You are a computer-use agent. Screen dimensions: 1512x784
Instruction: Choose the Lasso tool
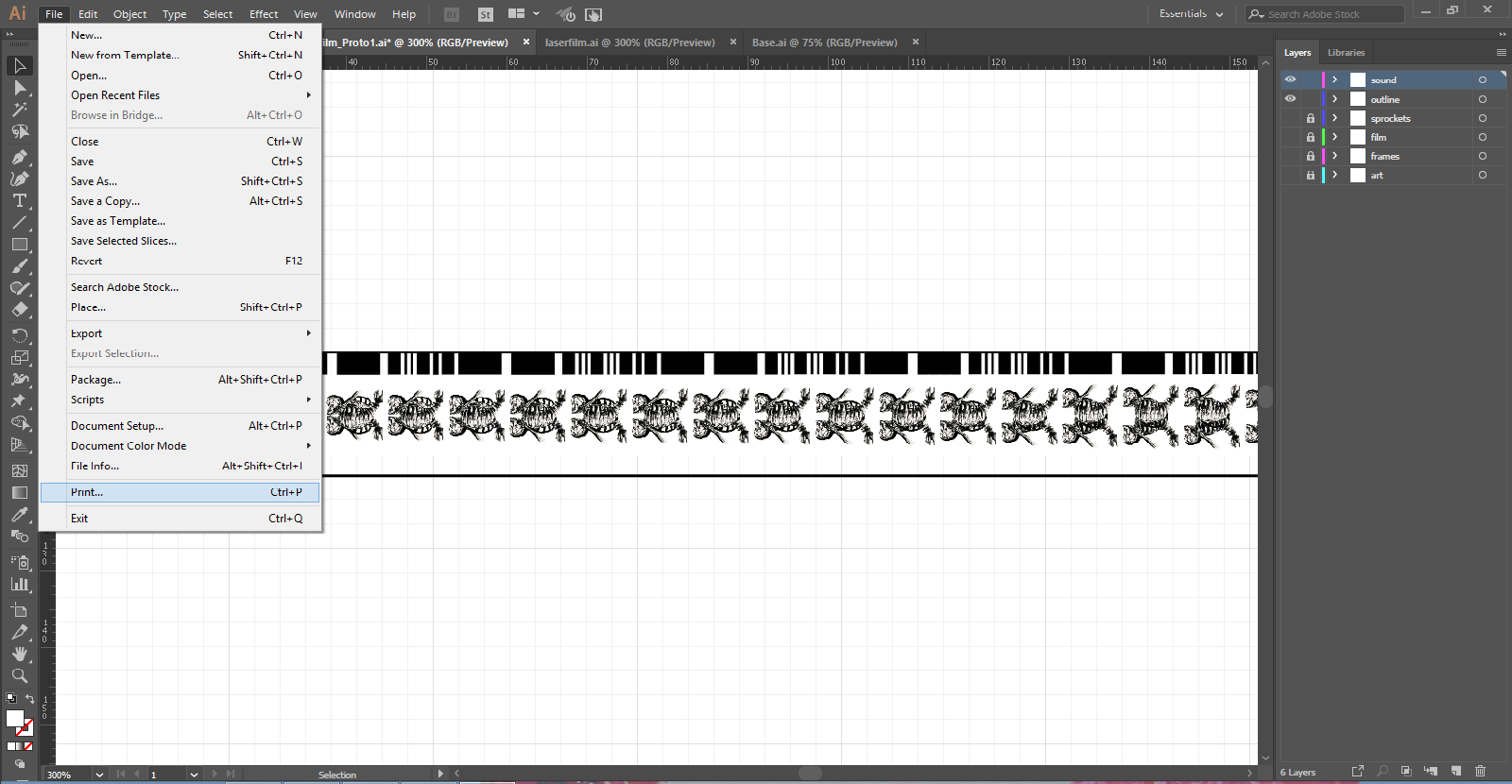19,132
